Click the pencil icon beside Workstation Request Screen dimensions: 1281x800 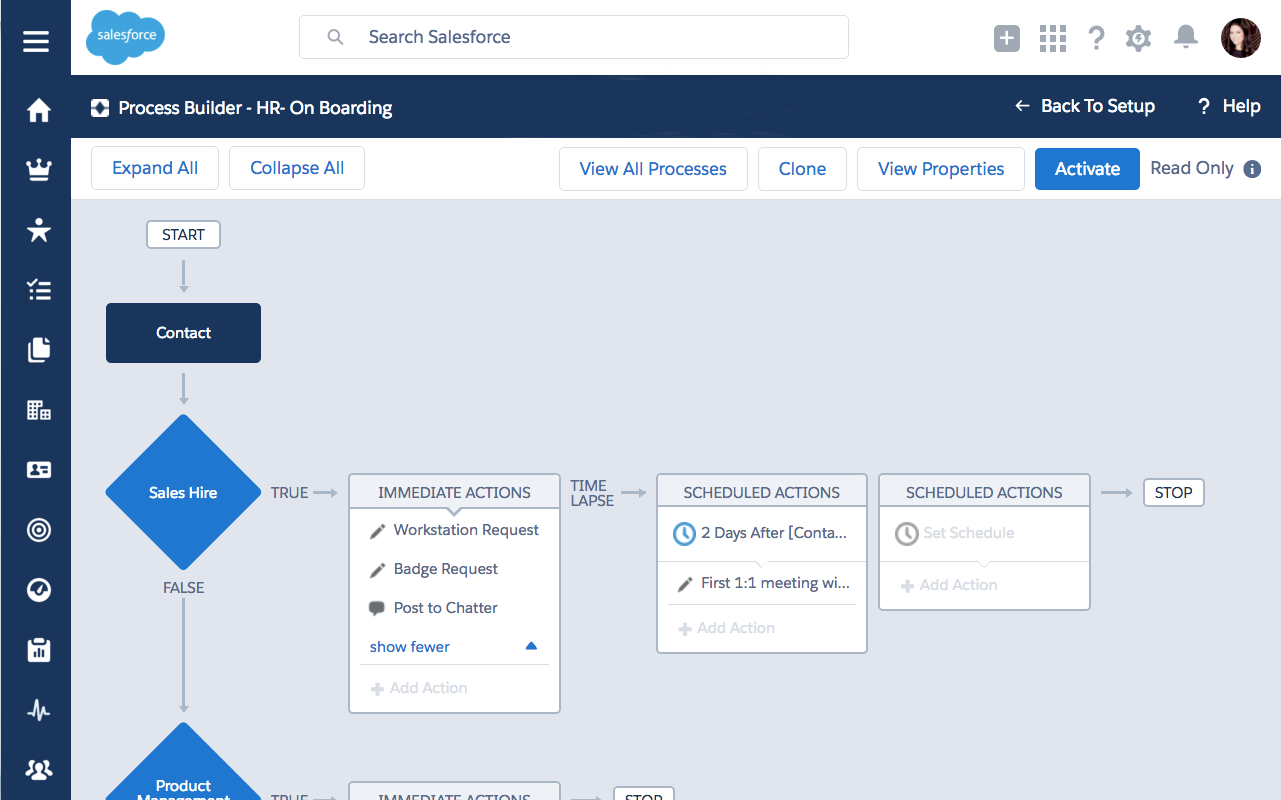pyautogui.click(x=378, y=531)
